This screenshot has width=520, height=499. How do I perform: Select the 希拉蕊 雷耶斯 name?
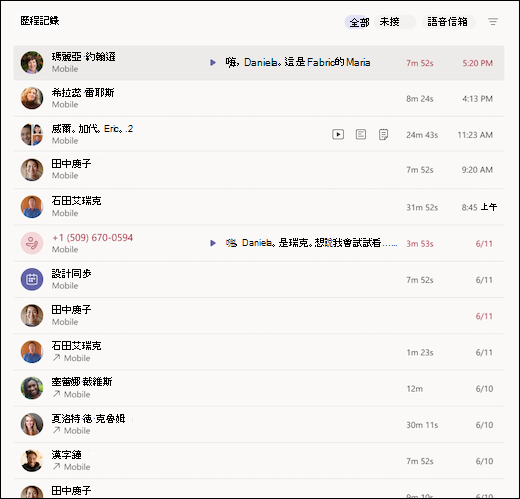[83, 92]
